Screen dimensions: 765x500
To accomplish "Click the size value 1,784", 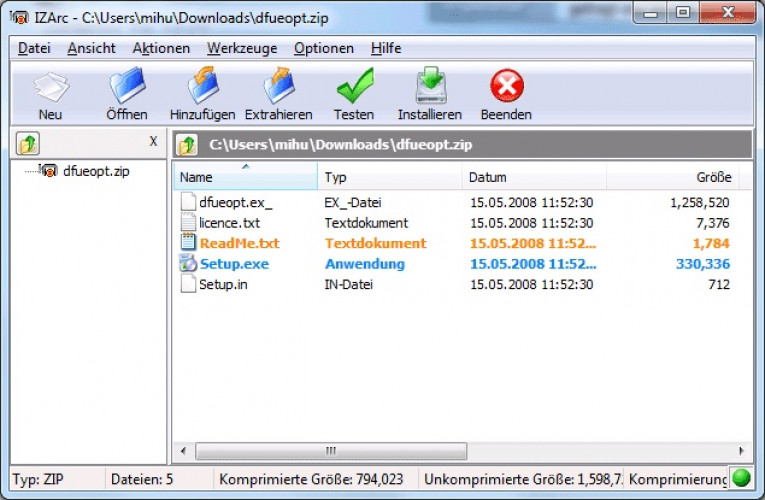I will (x=711, y=243).
